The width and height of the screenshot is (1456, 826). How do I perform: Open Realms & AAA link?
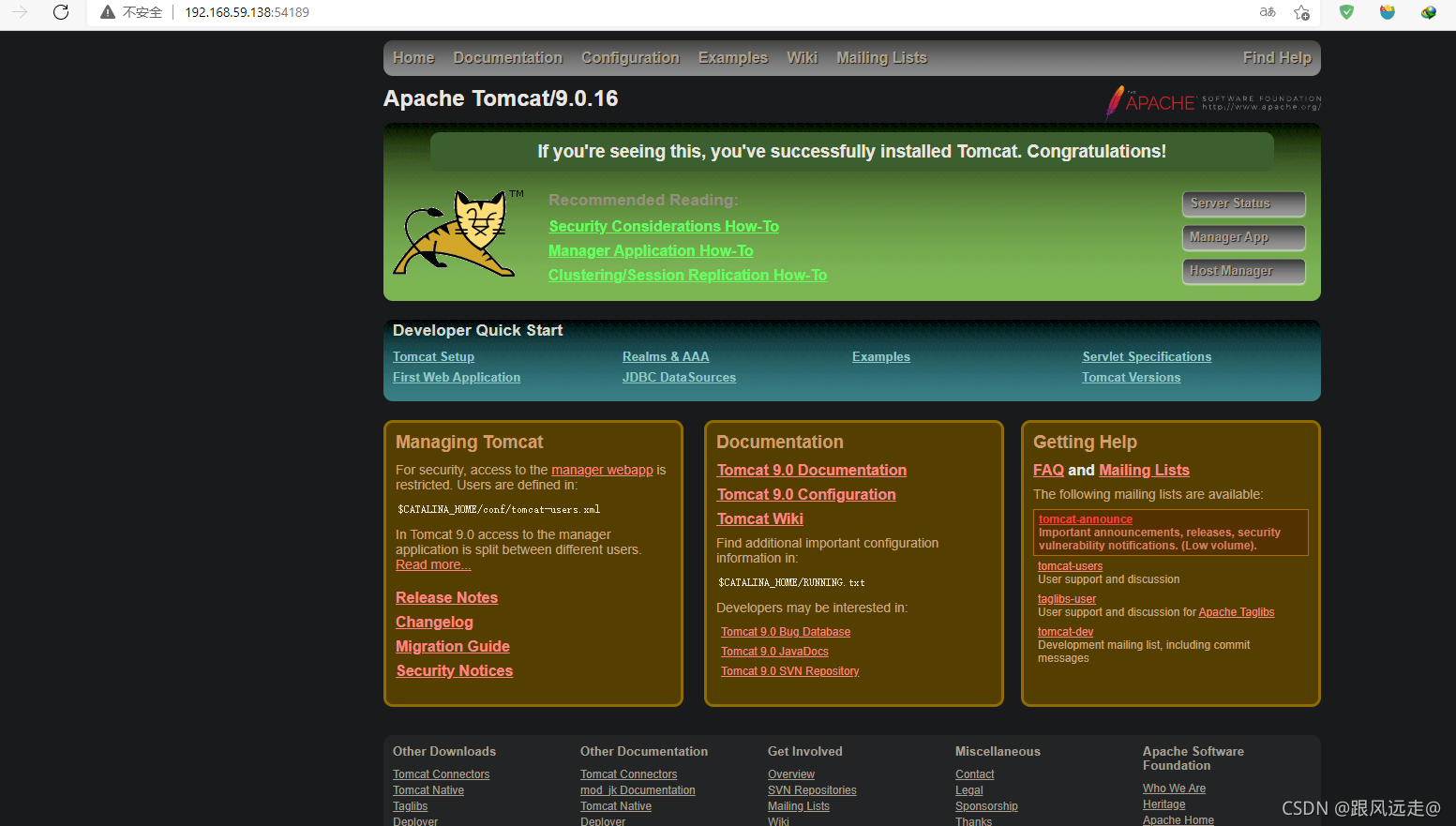[x=666, y=356]
